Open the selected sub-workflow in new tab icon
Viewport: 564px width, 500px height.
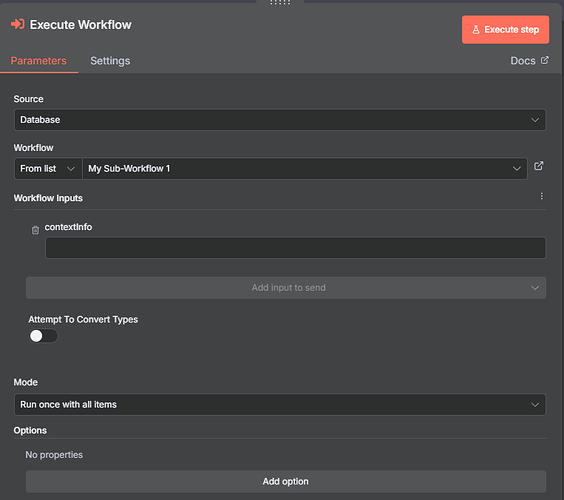[x=538, y=166]
